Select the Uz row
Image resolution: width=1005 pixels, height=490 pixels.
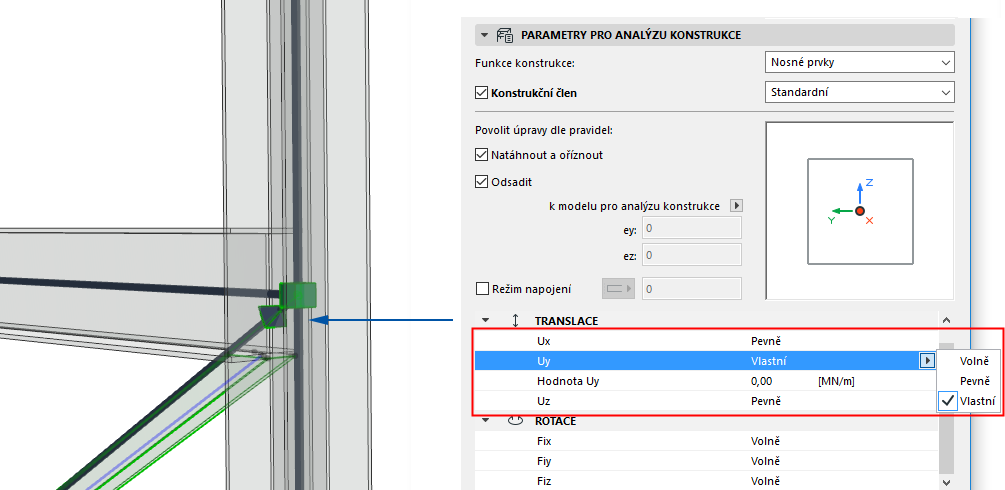705,401
